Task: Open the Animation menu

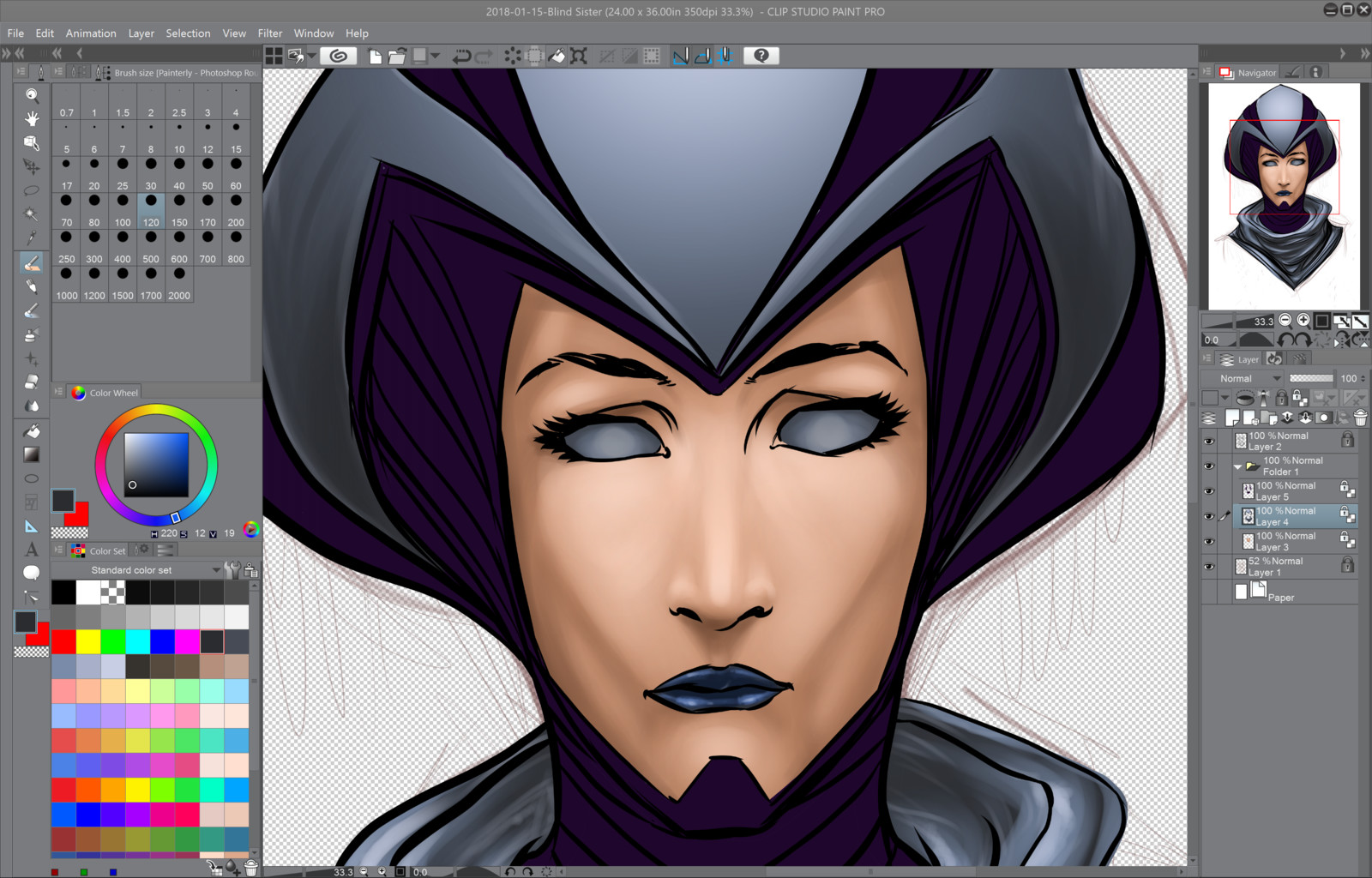Action: tap(91, 33)
